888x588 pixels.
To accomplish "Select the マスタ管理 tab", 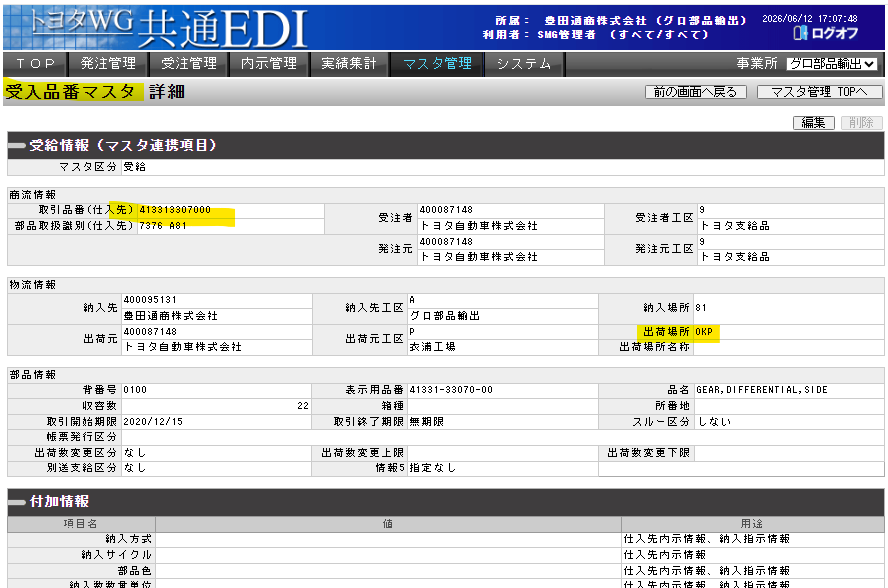I will click(x=437, y=64).
